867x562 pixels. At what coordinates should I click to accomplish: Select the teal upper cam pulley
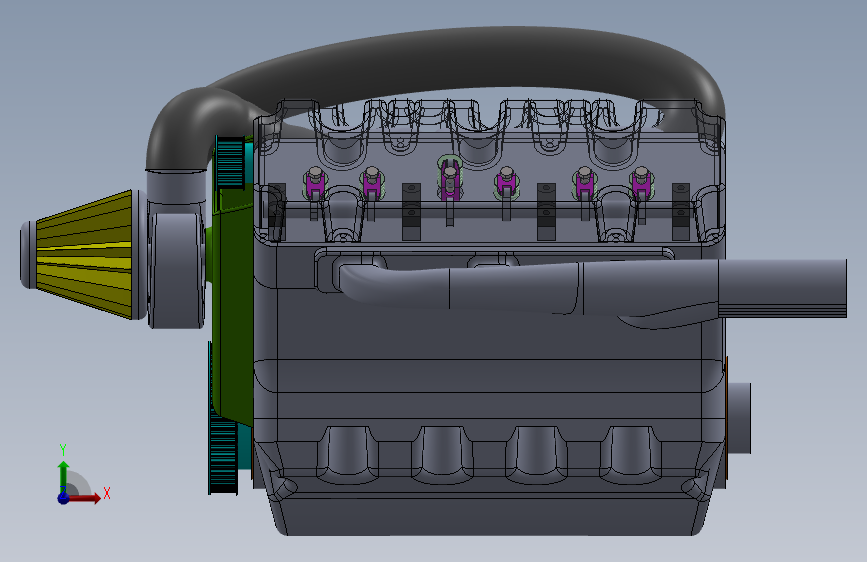229,162
